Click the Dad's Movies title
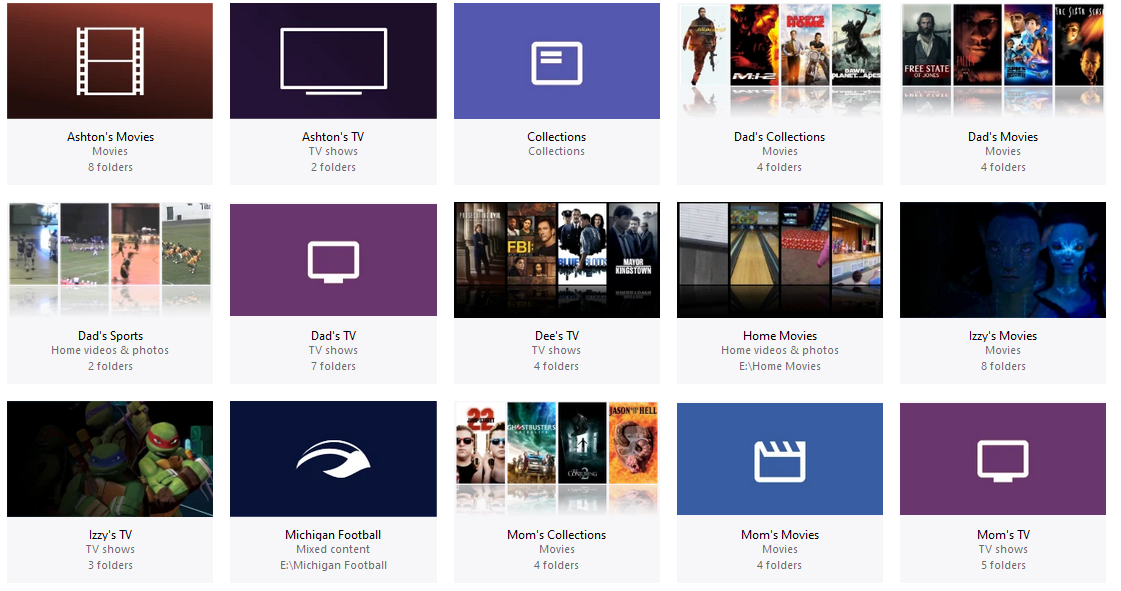This screenshot has height=591, width=1121. (x=1002, y=136)
